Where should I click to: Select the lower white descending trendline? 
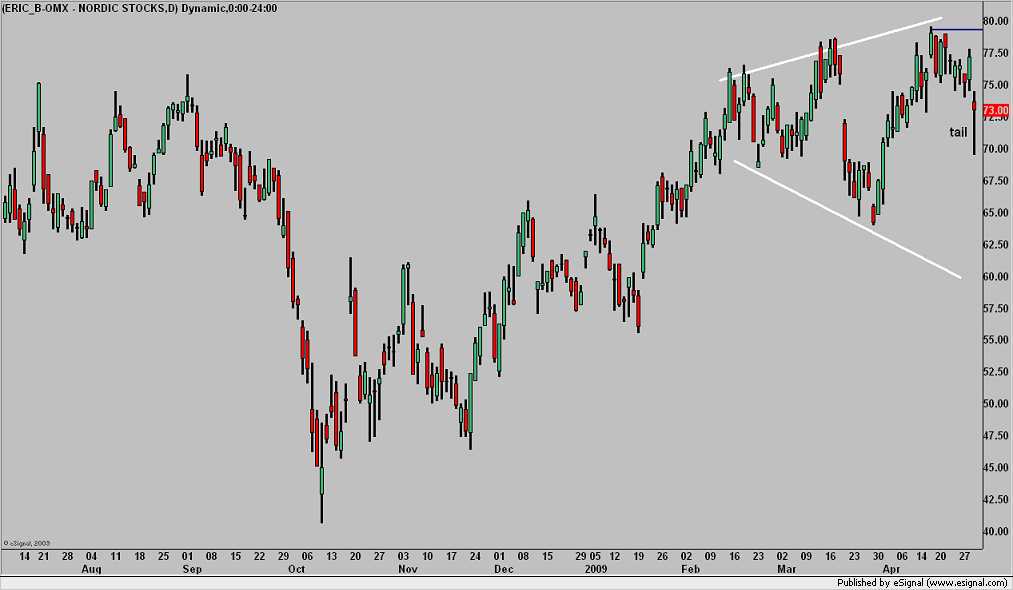[848, 218]
